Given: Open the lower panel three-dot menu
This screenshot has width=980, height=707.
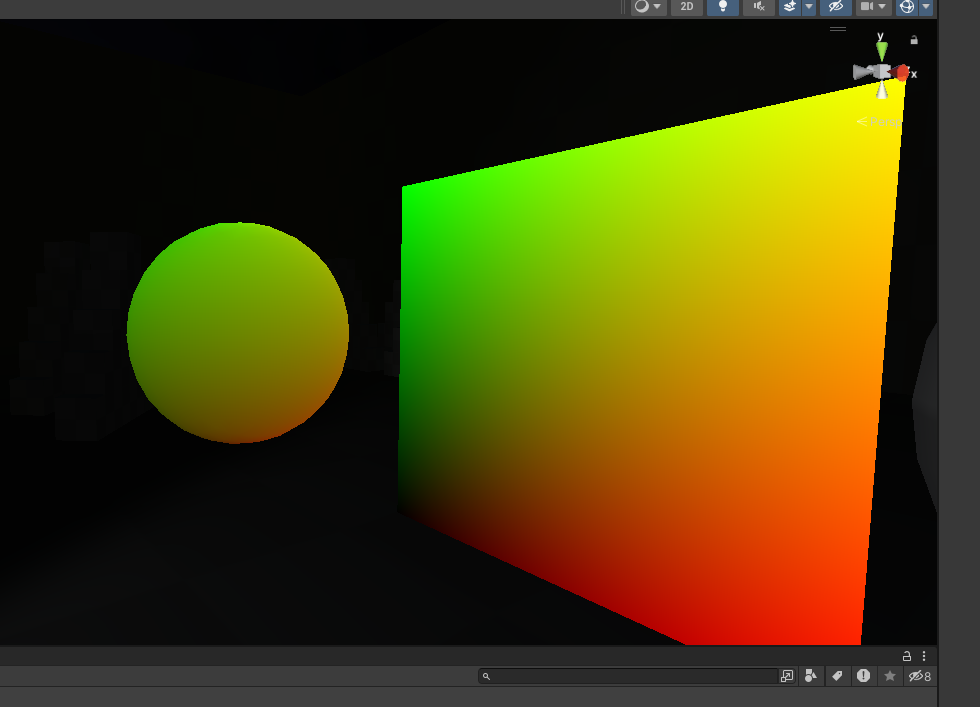Looking at the screenshot, I should (924, 656).
